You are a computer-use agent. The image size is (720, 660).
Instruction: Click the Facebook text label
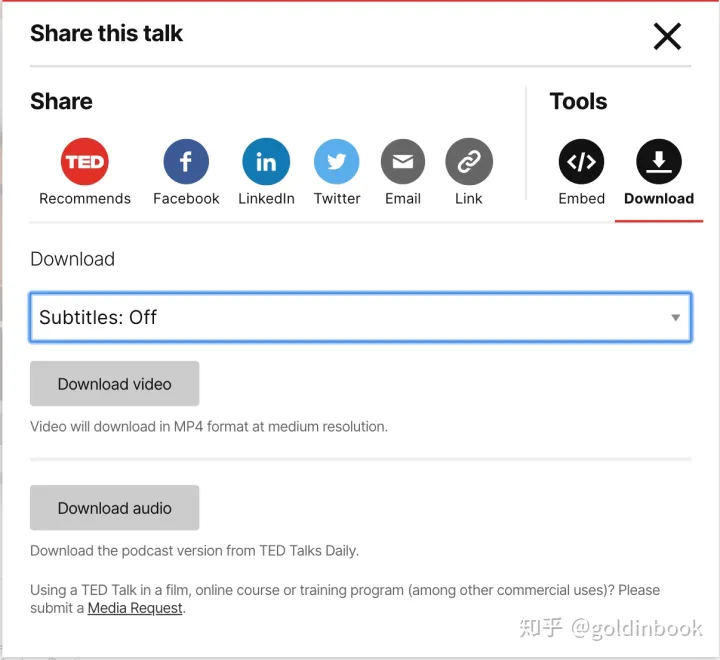[x=186, y=198]
